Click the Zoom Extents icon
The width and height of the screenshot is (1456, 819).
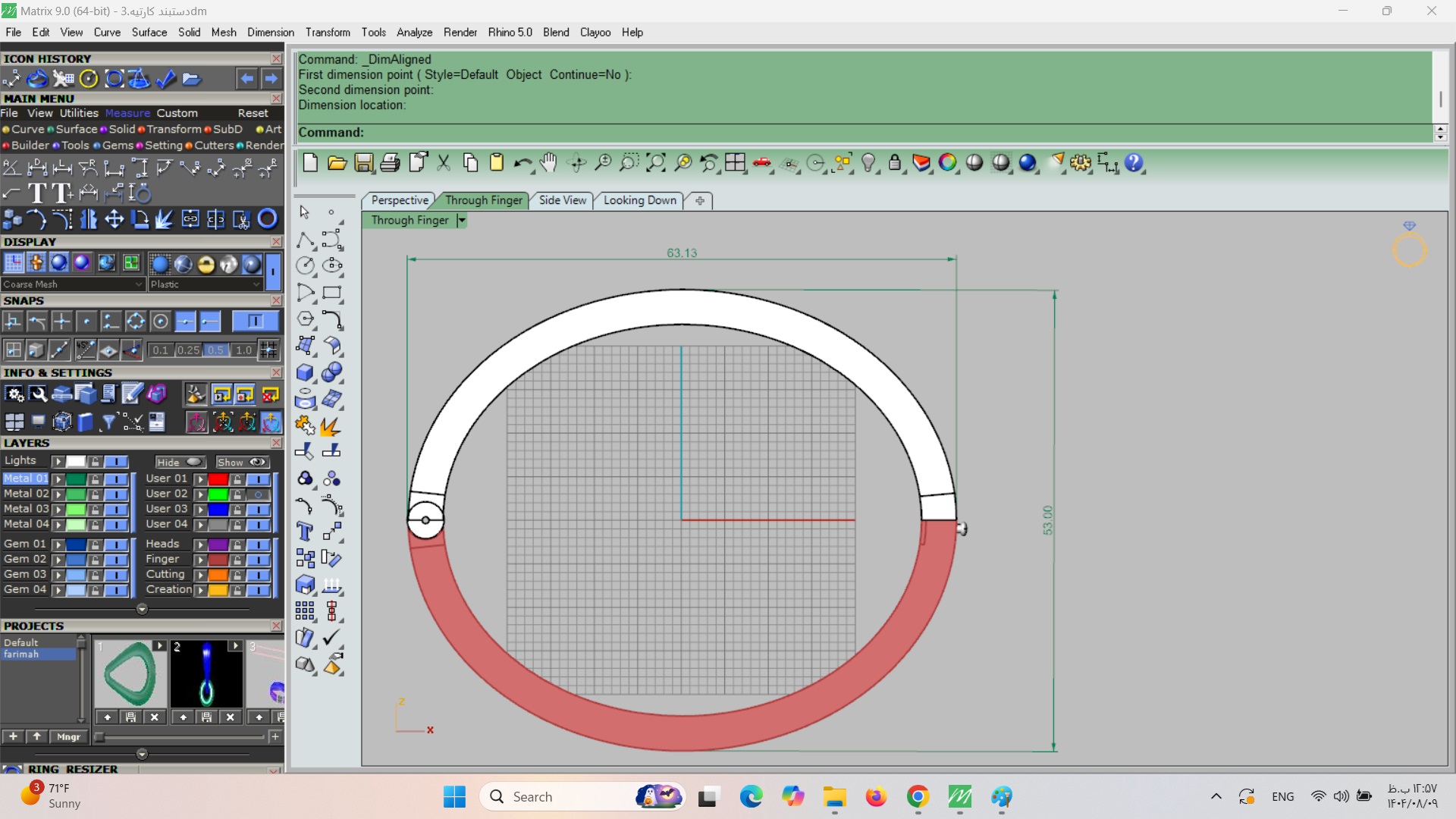coord(655,163)
